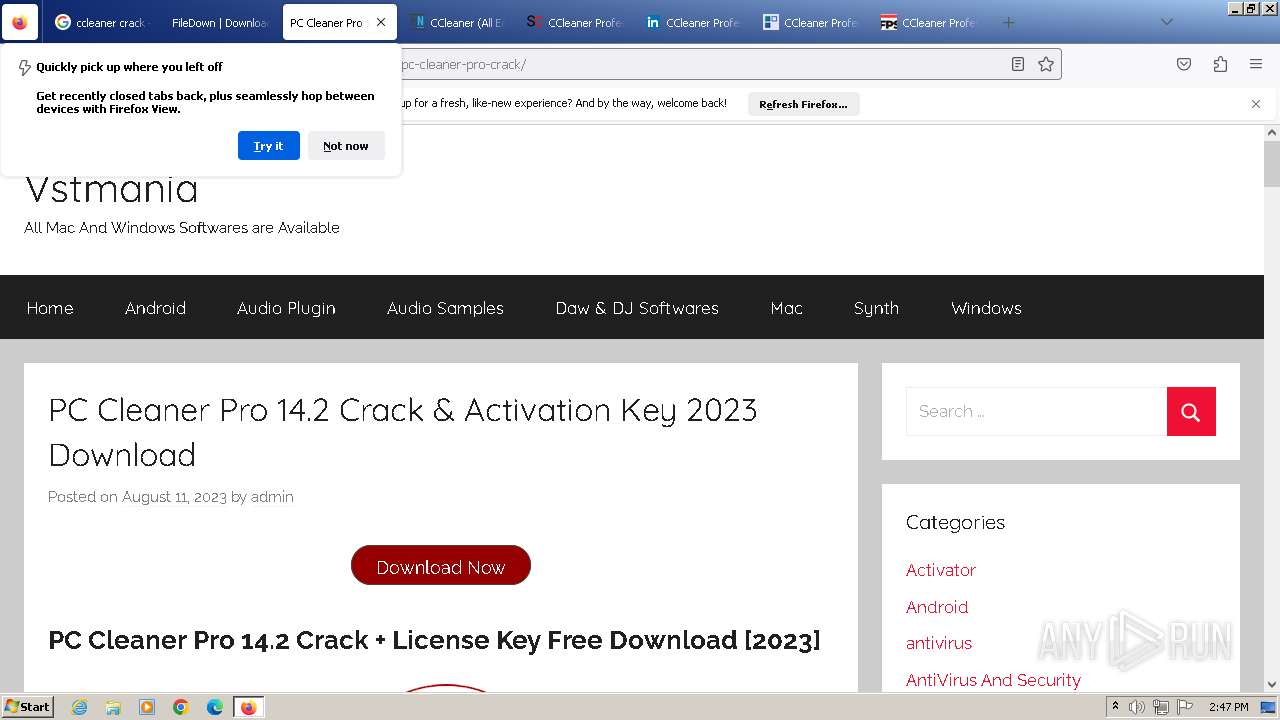Open Firefox View from the tab bar
The image size is (1280, 720).
[x=20, y=22]
